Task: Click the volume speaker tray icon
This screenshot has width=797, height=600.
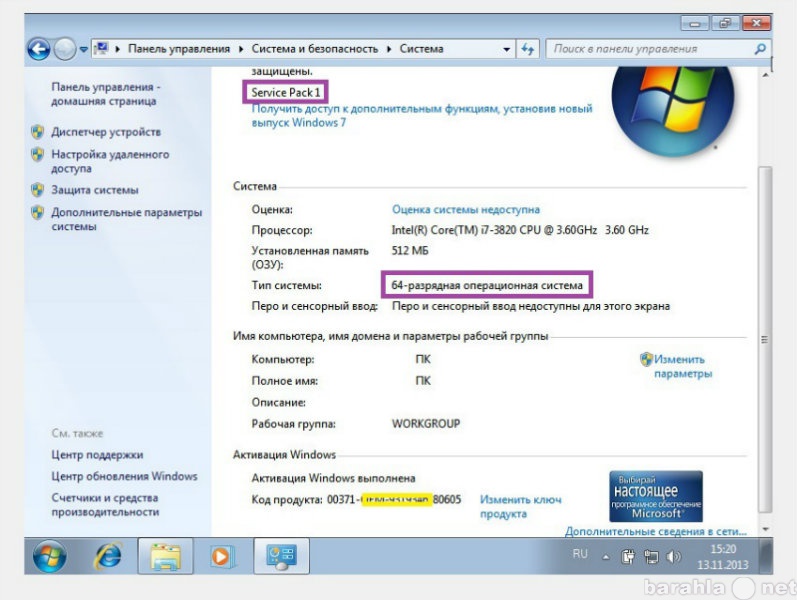Action: tap(673, 557)
